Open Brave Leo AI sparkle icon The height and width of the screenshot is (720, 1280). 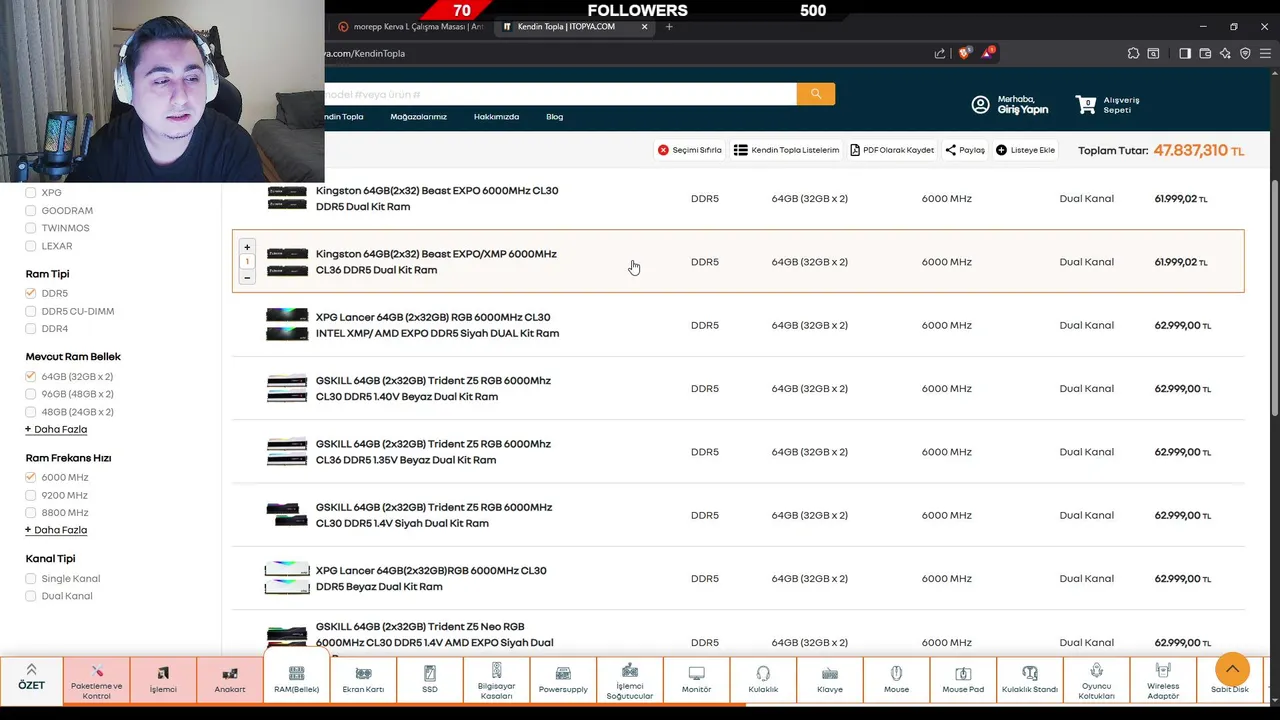(1225, 53)
